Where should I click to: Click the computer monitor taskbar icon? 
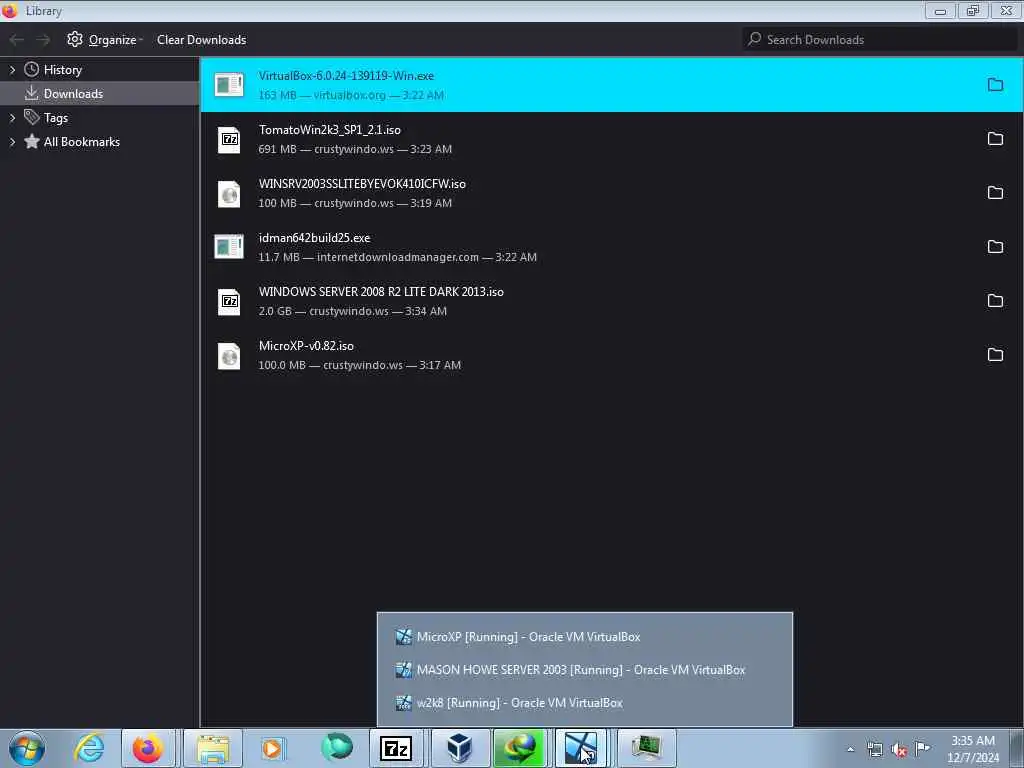[x=646, y=748]
